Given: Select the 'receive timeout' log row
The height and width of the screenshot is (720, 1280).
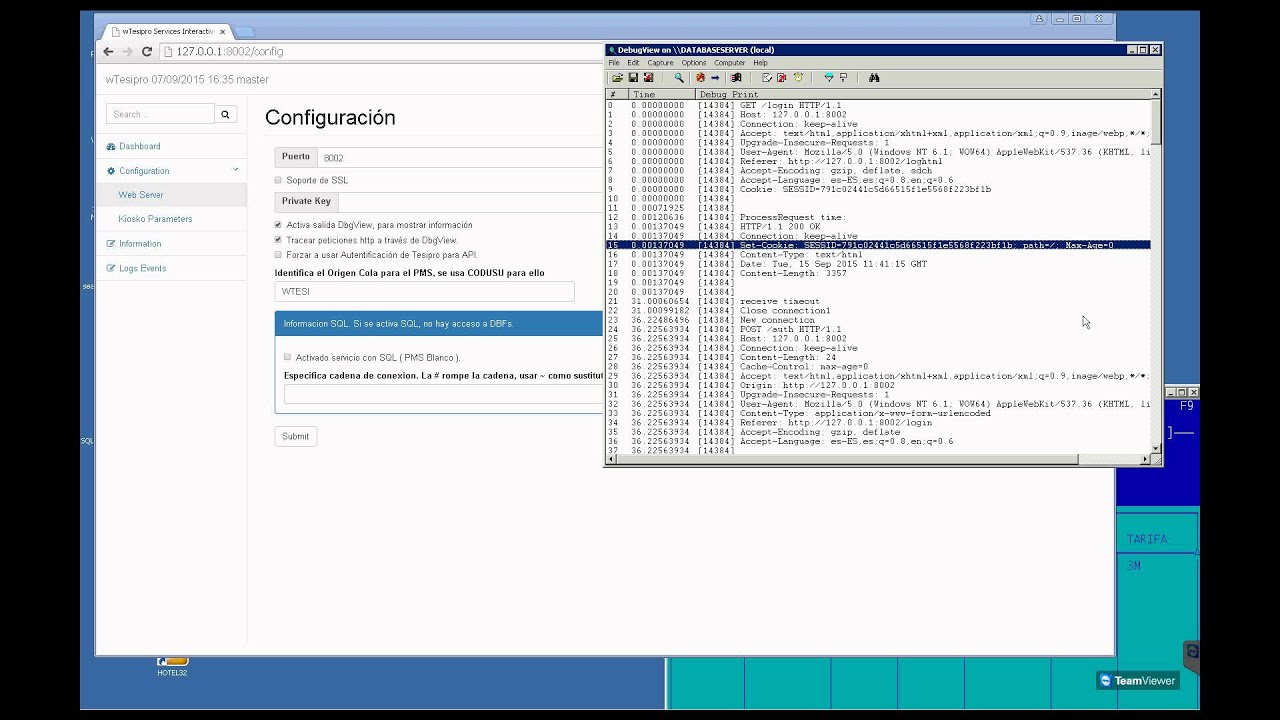Looking at the screenshot, I should (878, 301).
